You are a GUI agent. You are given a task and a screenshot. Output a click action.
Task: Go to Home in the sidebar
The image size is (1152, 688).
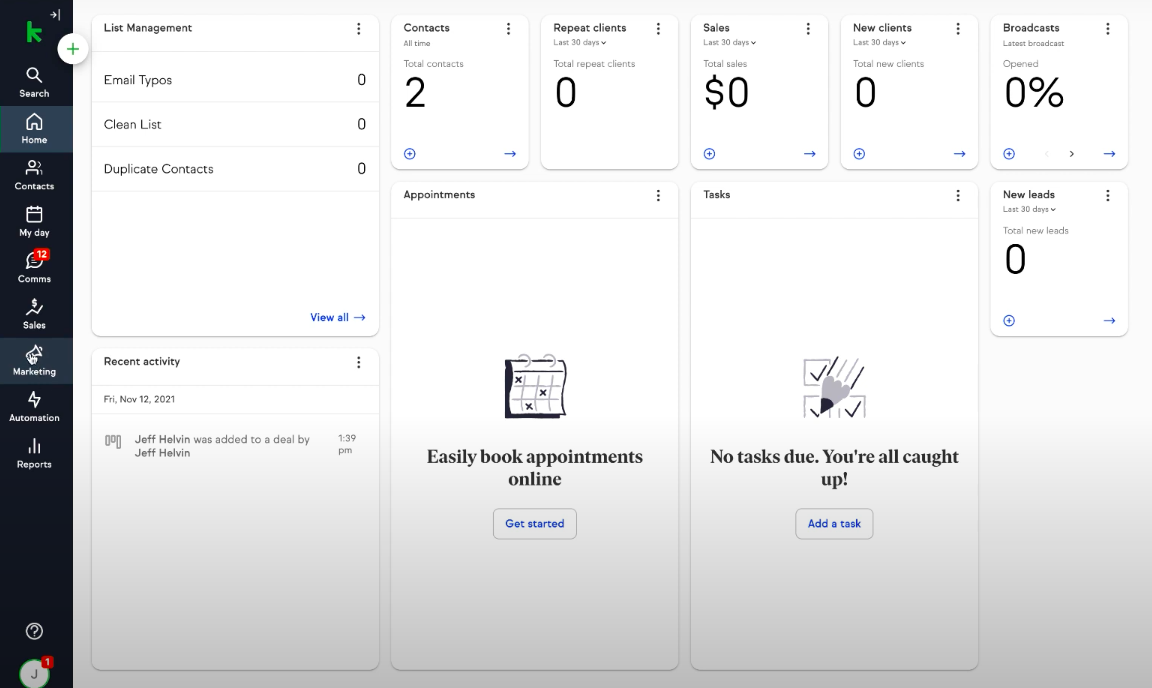[x=34, y=129]
